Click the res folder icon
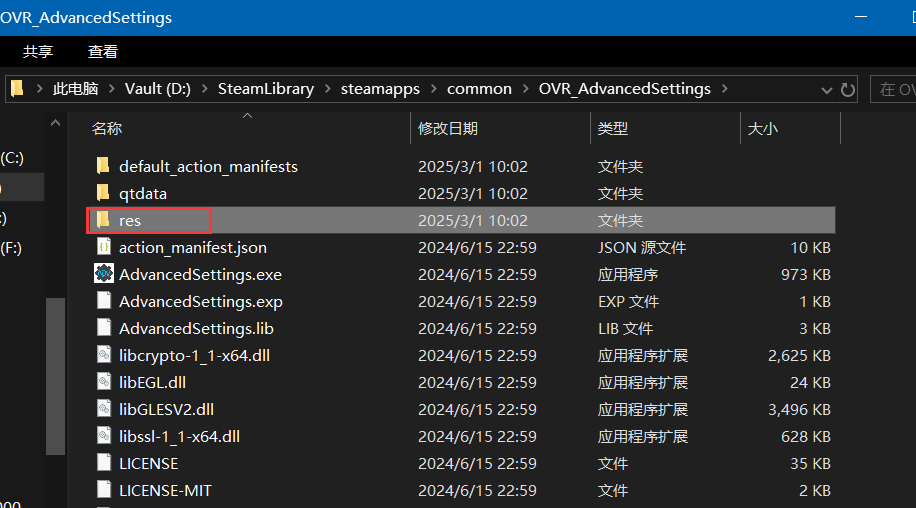The height and width of the screenshot is (508, 916). tap(102, 220)
